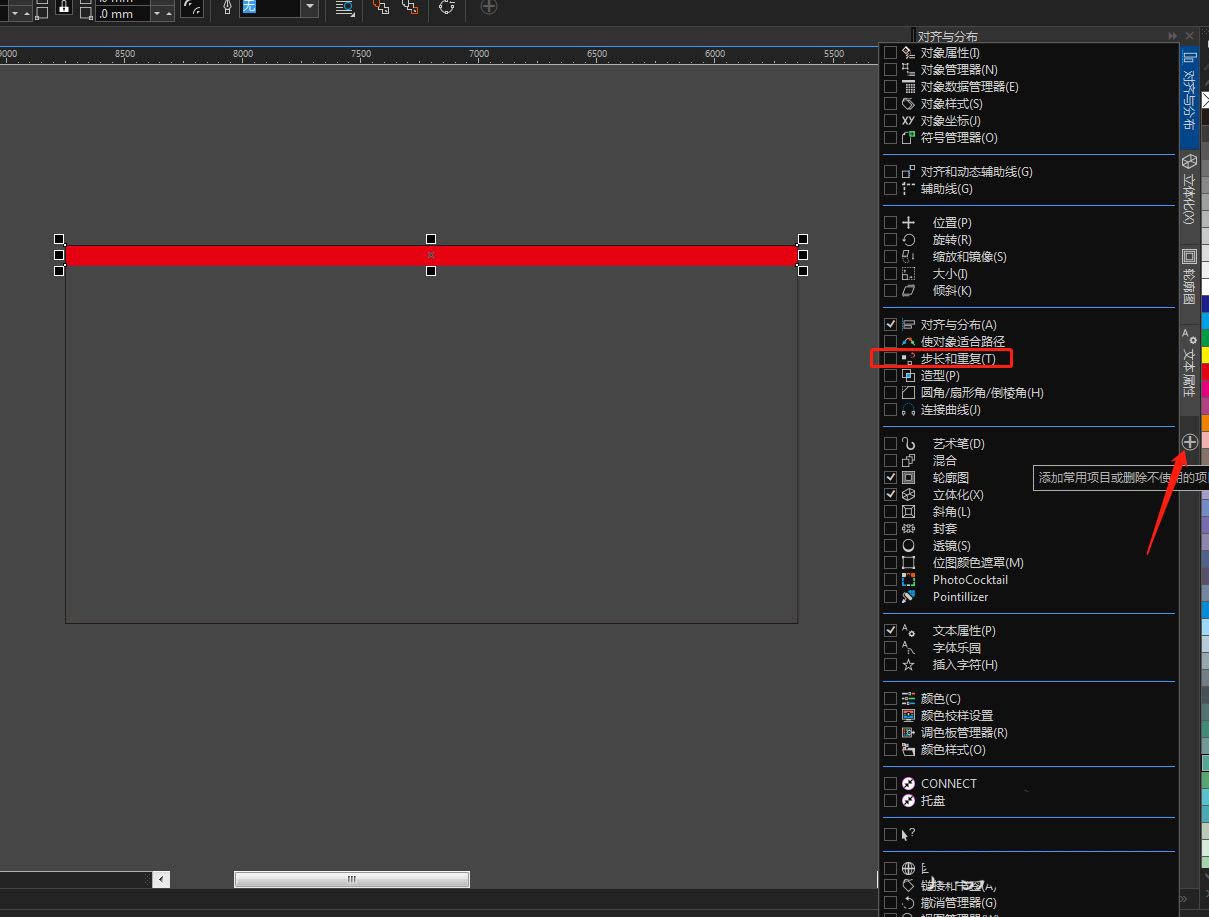Select the 艺术笔(D) menu entry
Viewport: 1209px width, 917px height.
[x=958, y=443]
